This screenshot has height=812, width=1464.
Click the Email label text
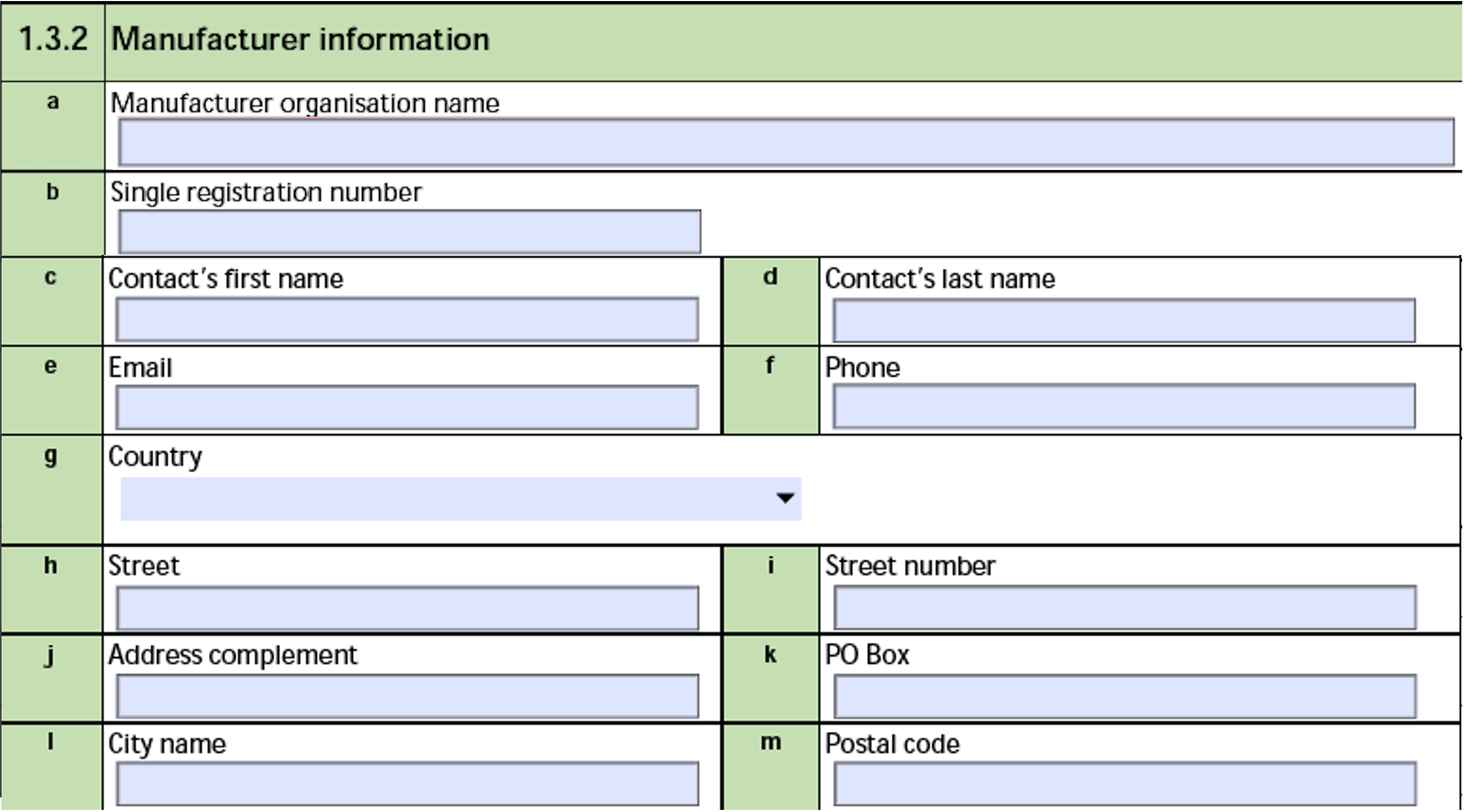click(x=140, y=367)
